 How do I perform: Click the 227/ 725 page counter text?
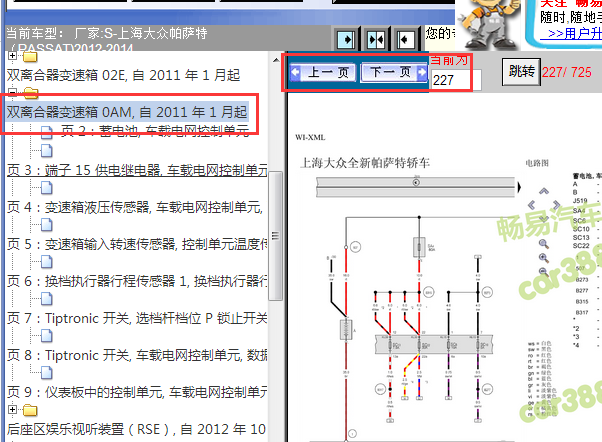pos(567,72)
